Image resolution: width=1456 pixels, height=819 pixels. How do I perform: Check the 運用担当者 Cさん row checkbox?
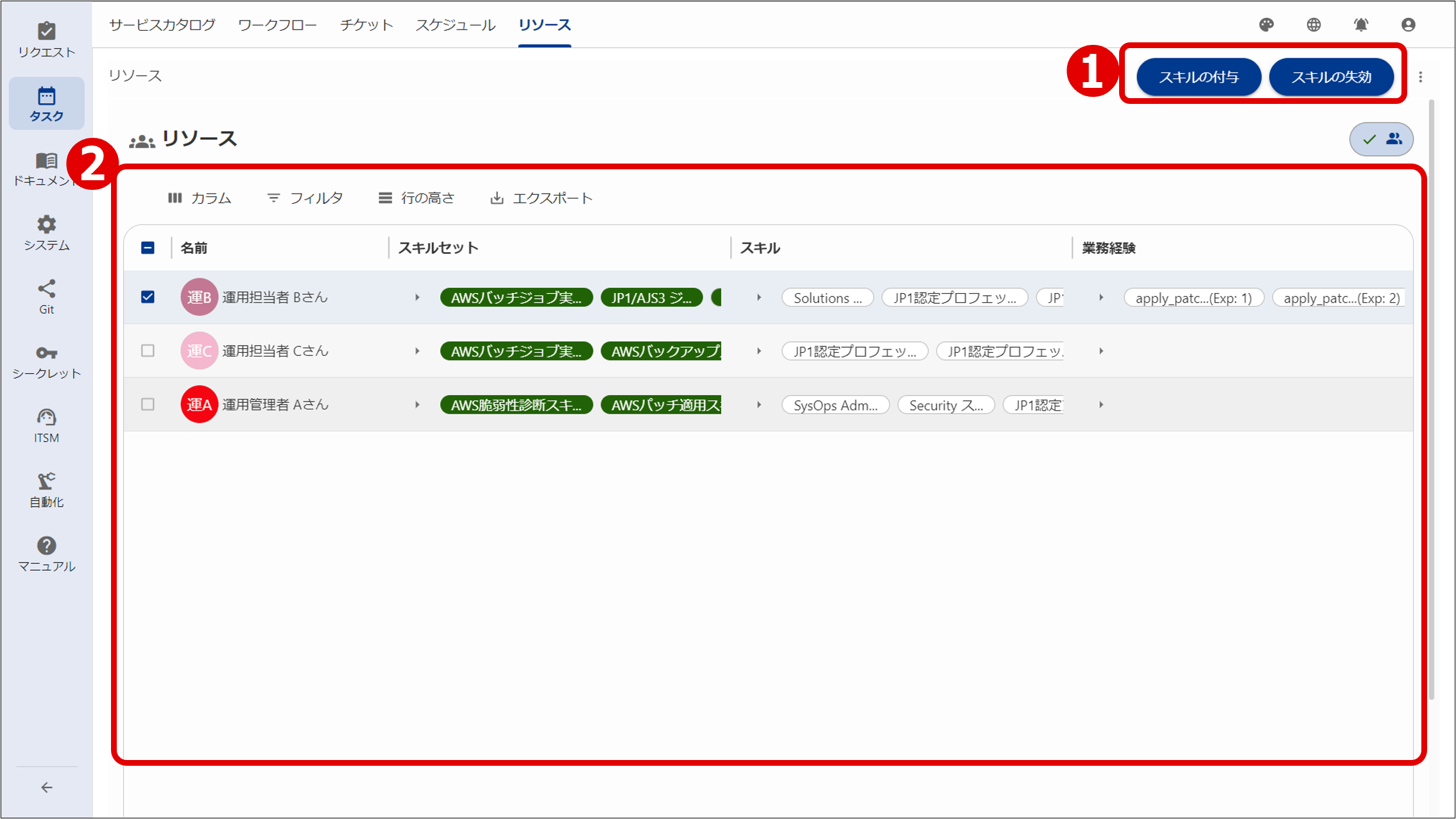[148, 351]
